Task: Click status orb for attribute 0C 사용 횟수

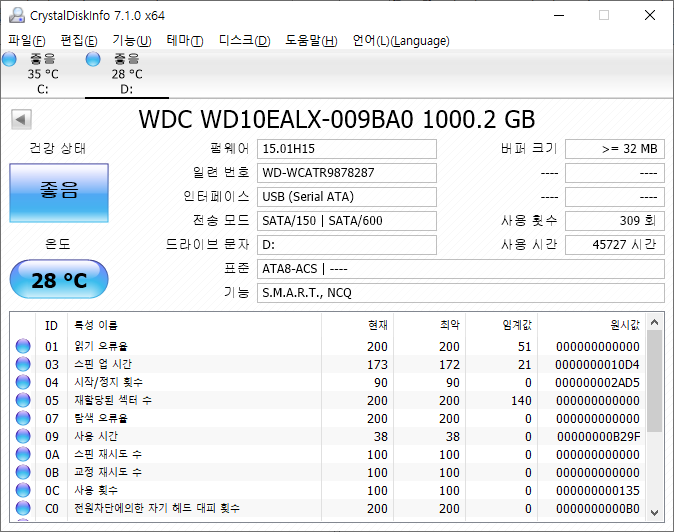Action: 23,490
